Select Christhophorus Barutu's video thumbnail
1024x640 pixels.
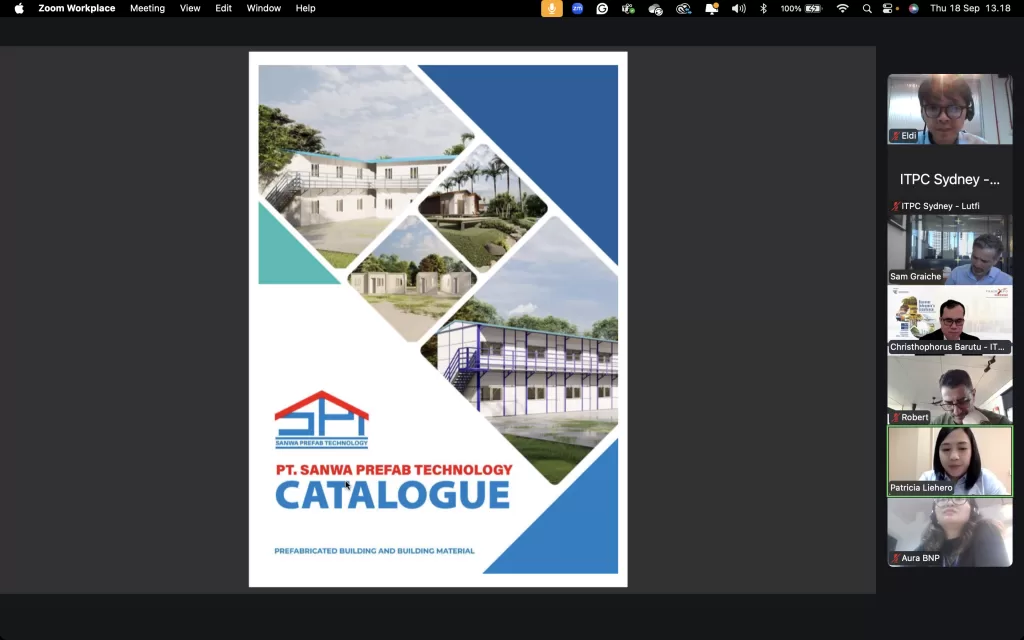click(x=950, y=321)
